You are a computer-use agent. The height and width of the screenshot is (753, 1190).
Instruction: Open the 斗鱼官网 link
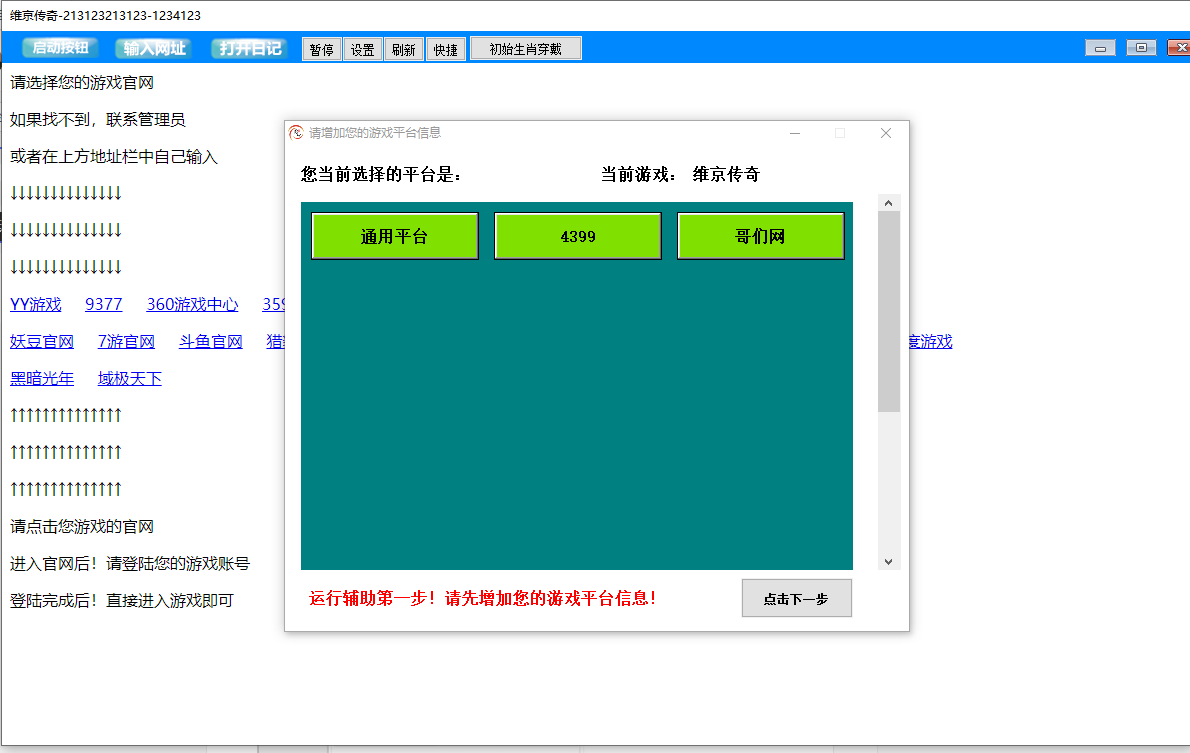[210, 341]
